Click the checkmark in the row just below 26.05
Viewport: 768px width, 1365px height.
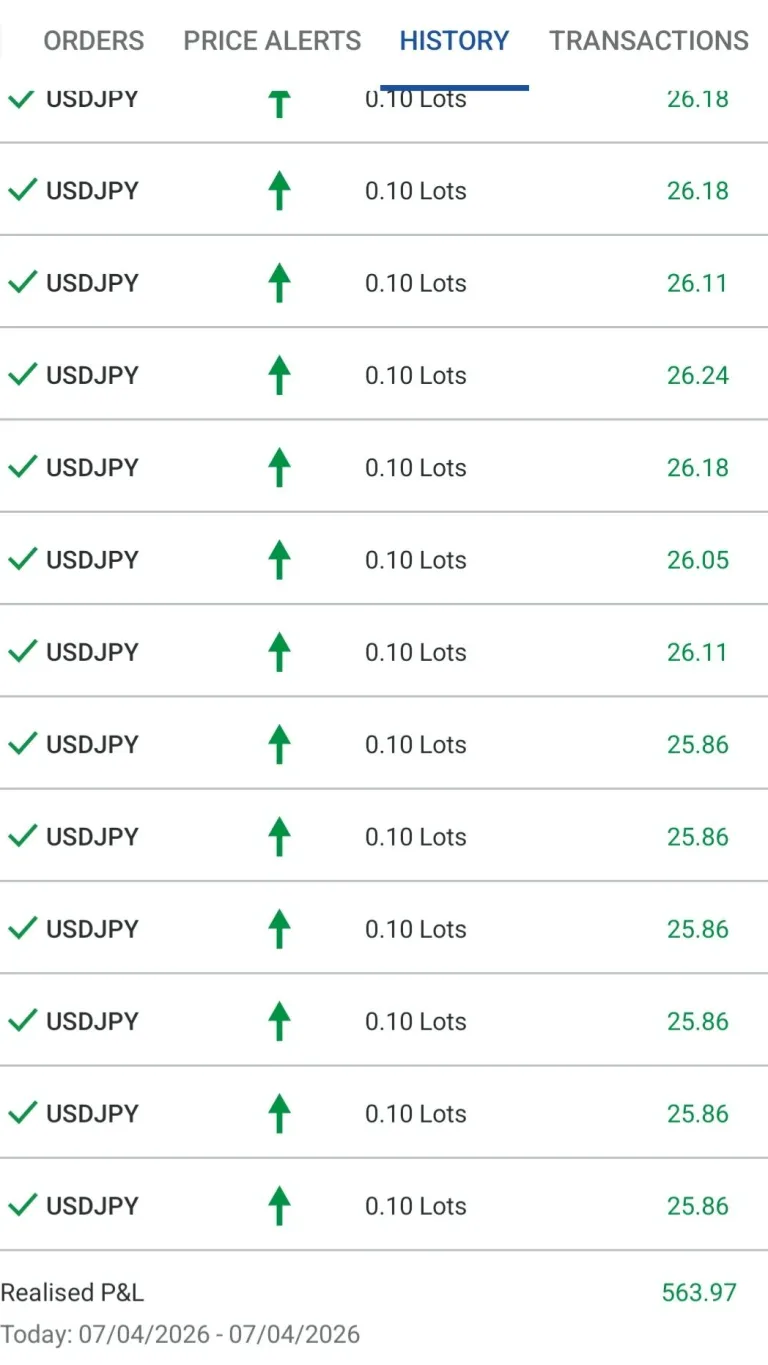pos(22,651)
